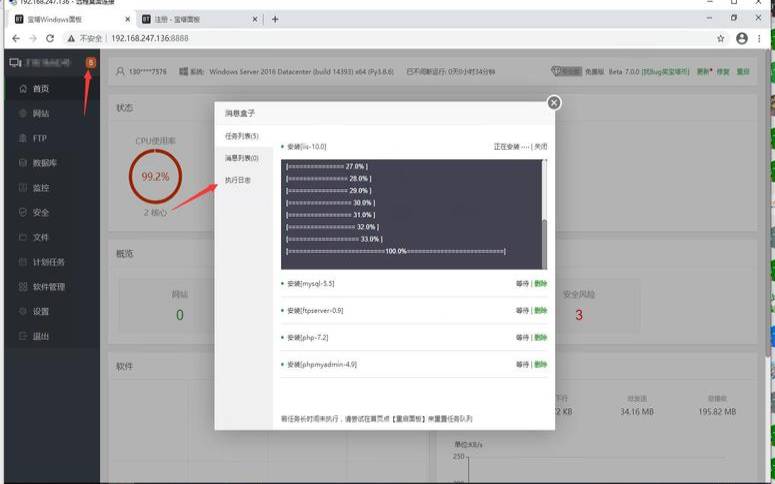Switch to the 注册 - 宝塔面板 browser tab
This screenshot has height=484, width=775.
click(198, 19)
